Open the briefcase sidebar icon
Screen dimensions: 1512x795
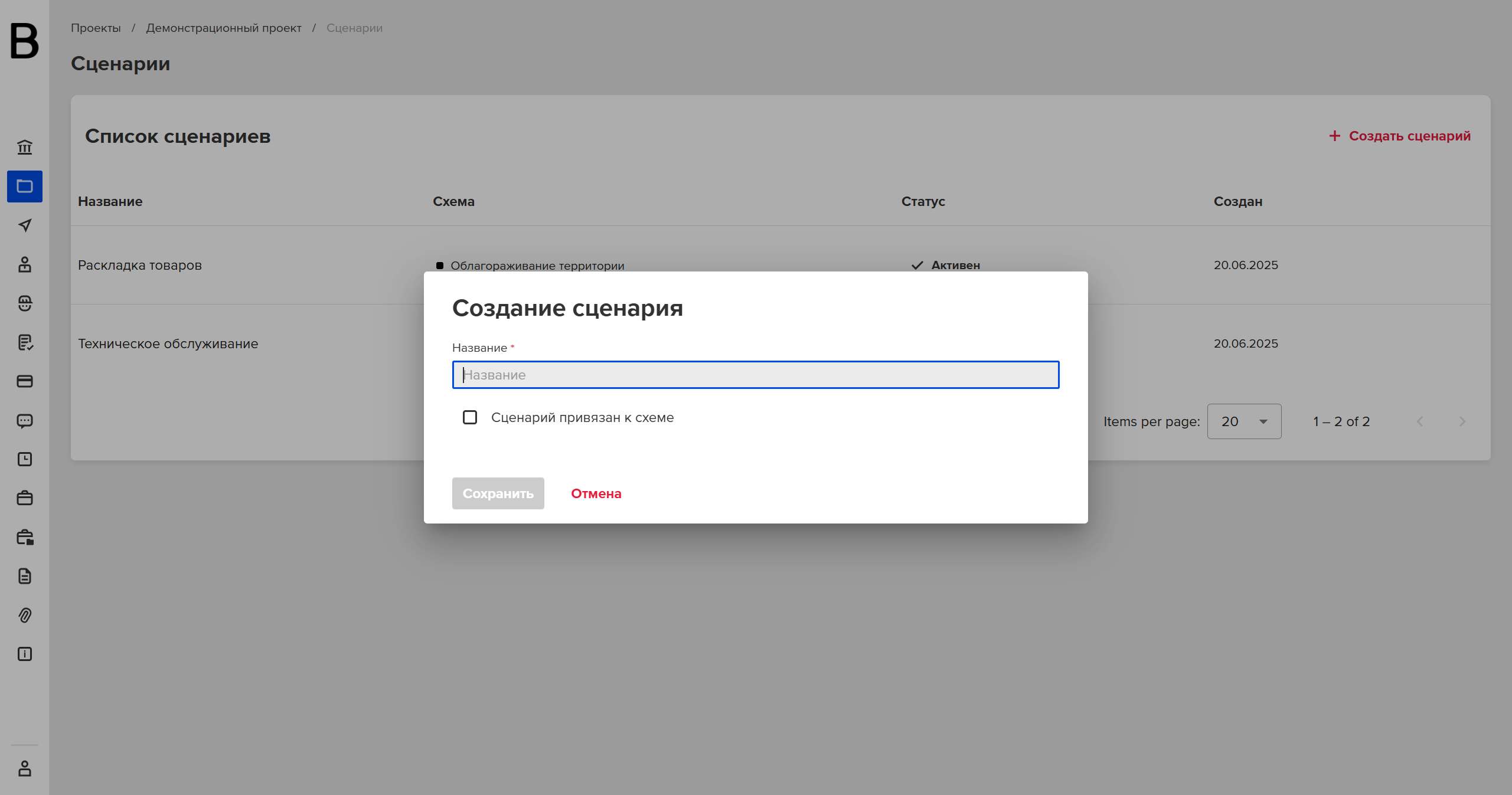coord(25,498)
